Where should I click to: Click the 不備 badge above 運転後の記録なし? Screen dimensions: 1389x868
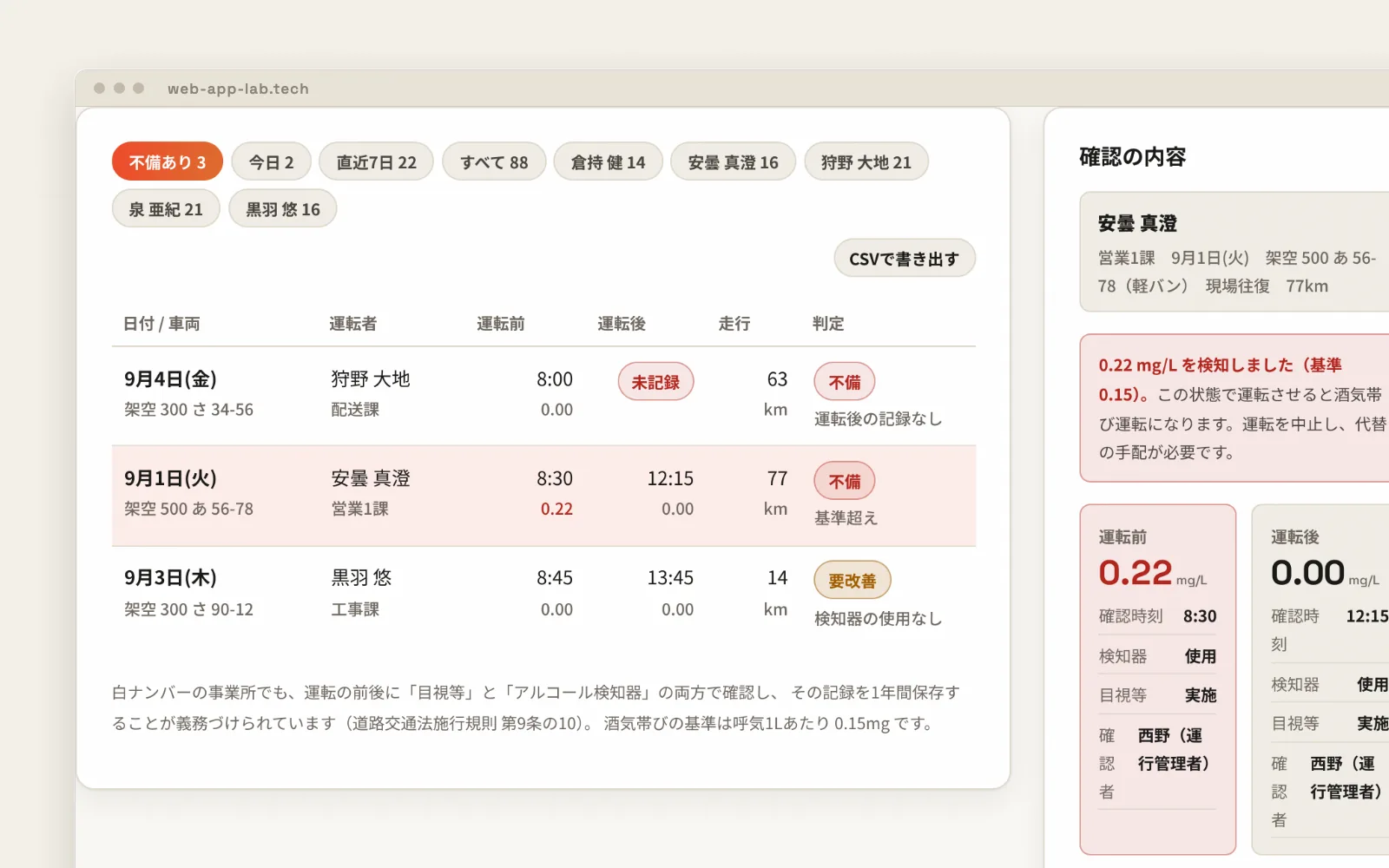845,381
